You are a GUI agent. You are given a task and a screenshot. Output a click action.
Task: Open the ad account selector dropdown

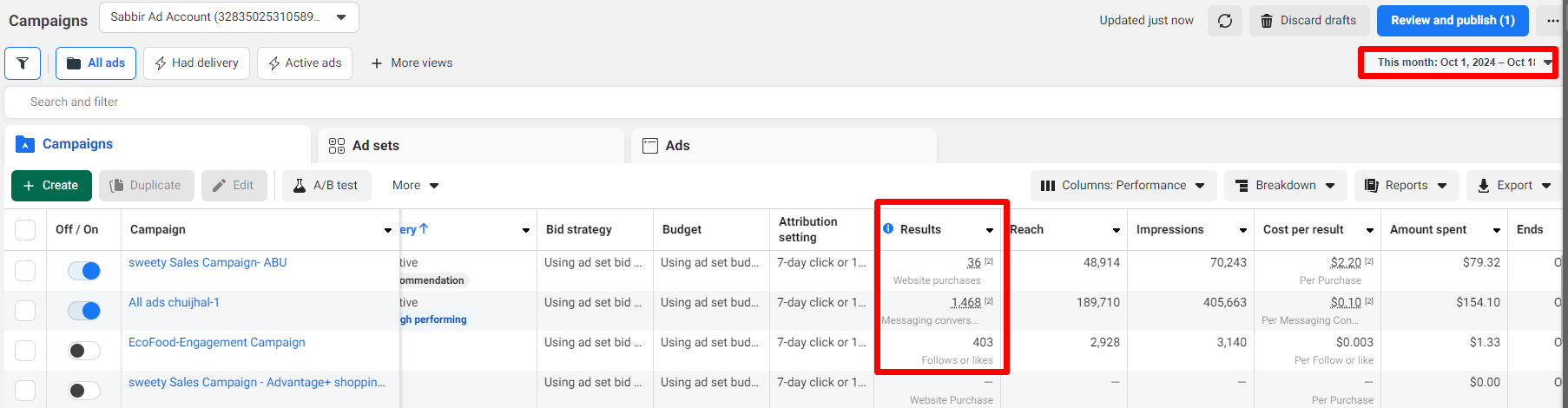click(x=228, y=17)
